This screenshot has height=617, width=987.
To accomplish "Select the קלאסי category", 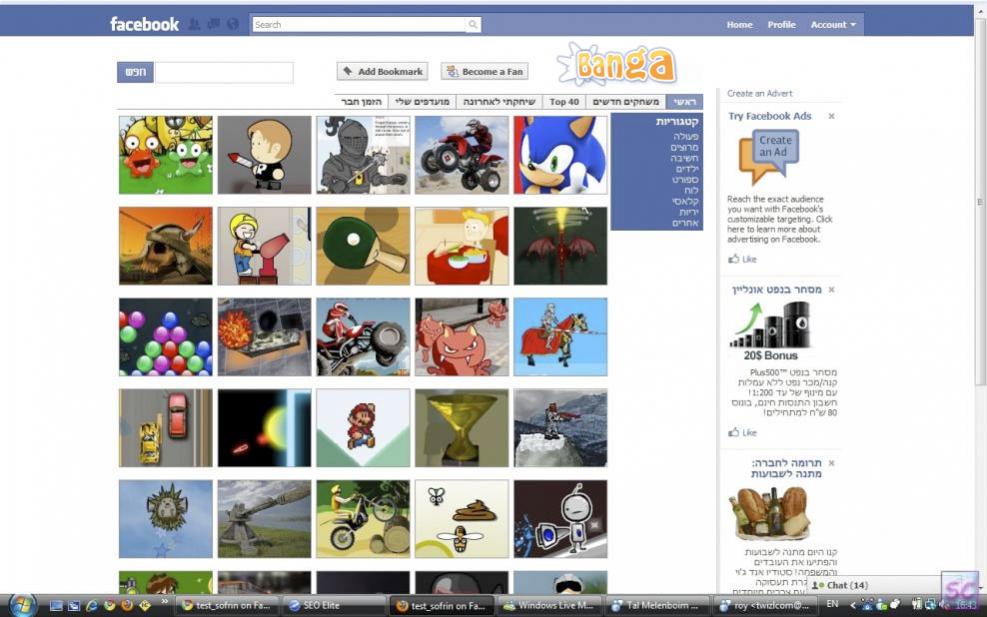I will click(x=685, y=201).
